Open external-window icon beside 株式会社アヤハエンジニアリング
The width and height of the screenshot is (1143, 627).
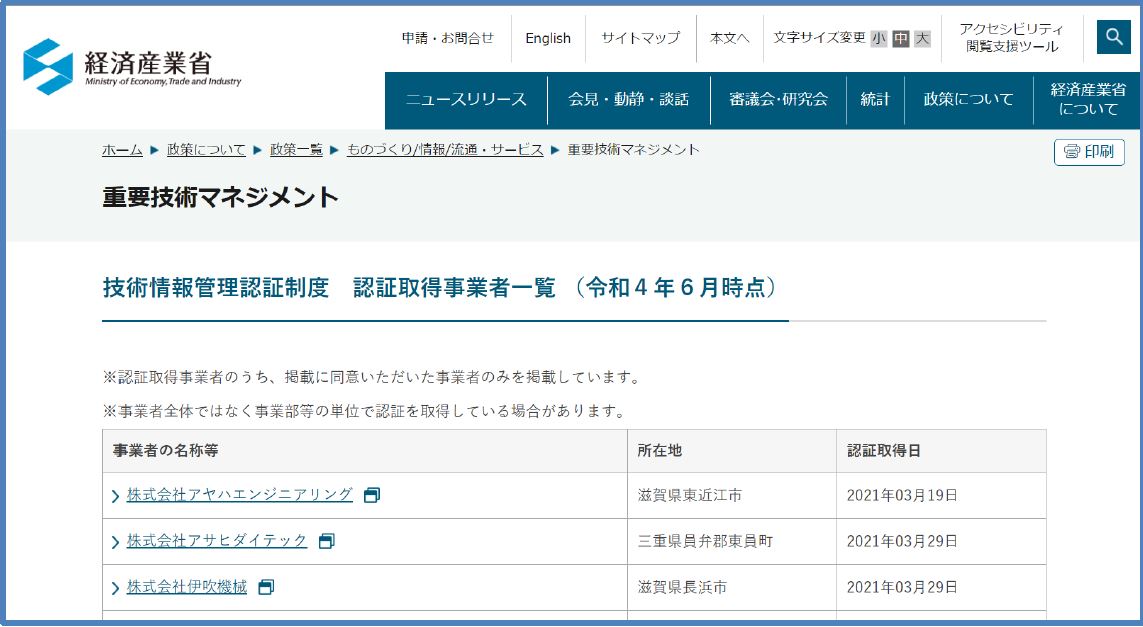pos(372,495)
